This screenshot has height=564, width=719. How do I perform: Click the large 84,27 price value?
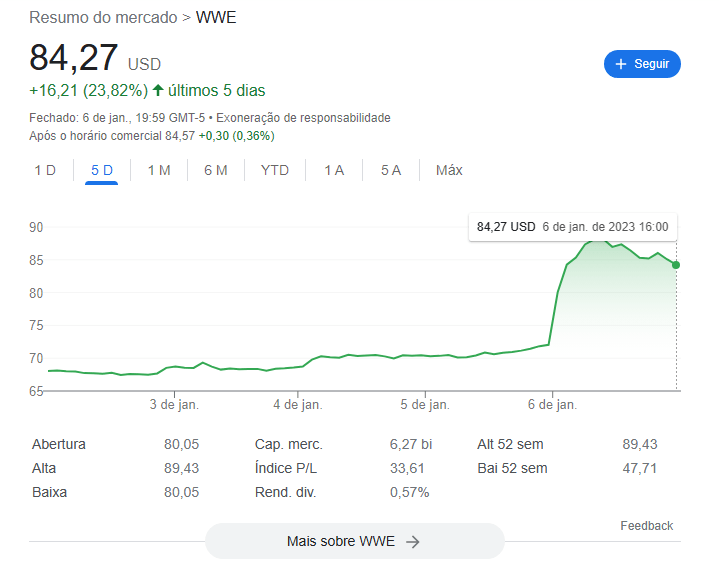[x=74, y=58]
